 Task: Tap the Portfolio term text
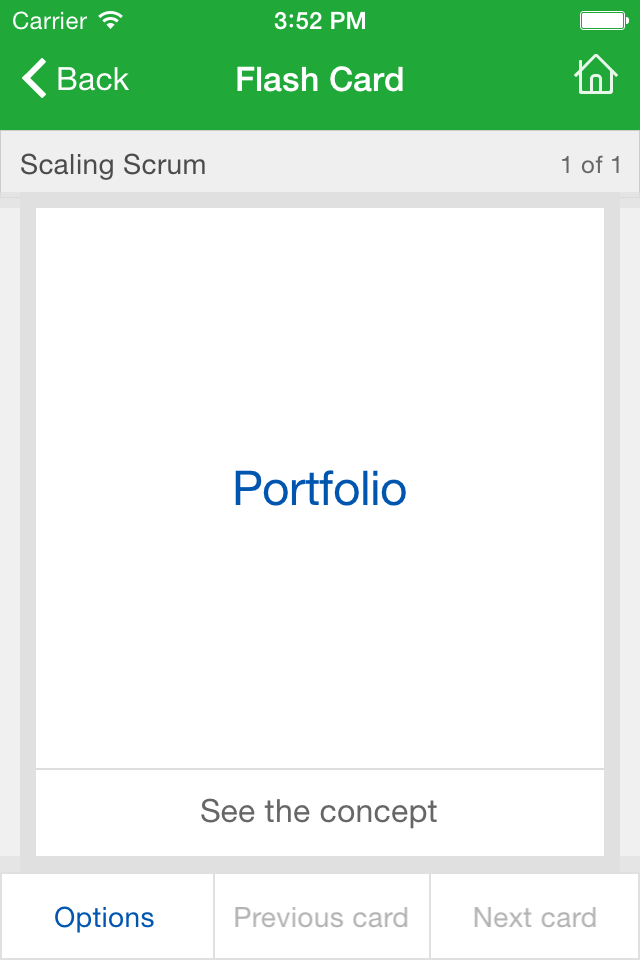[x=320, y=489]
